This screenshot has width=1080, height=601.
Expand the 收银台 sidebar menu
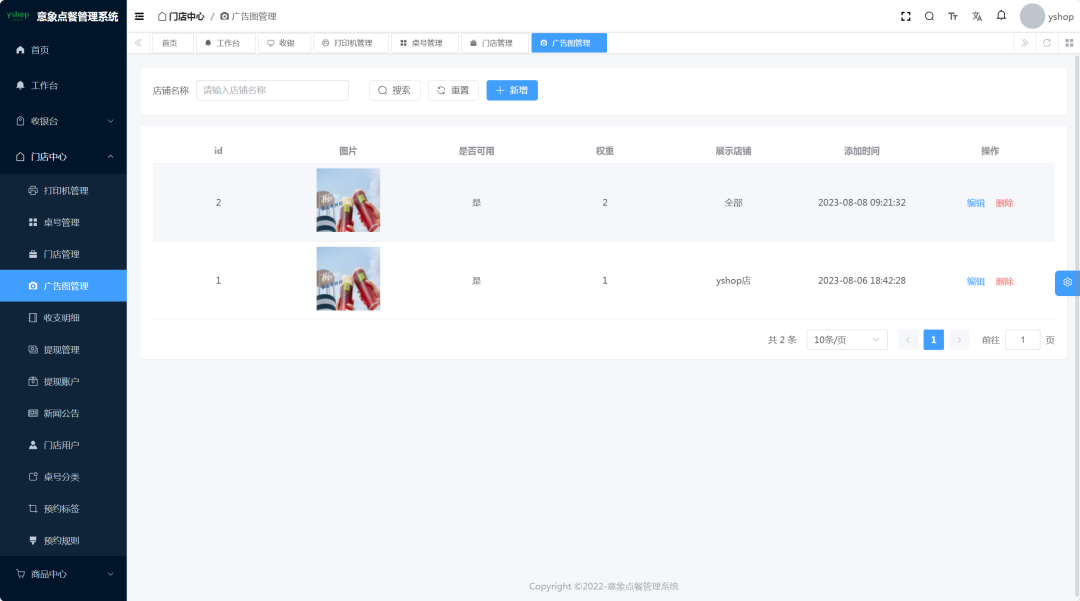click(63, 121)
